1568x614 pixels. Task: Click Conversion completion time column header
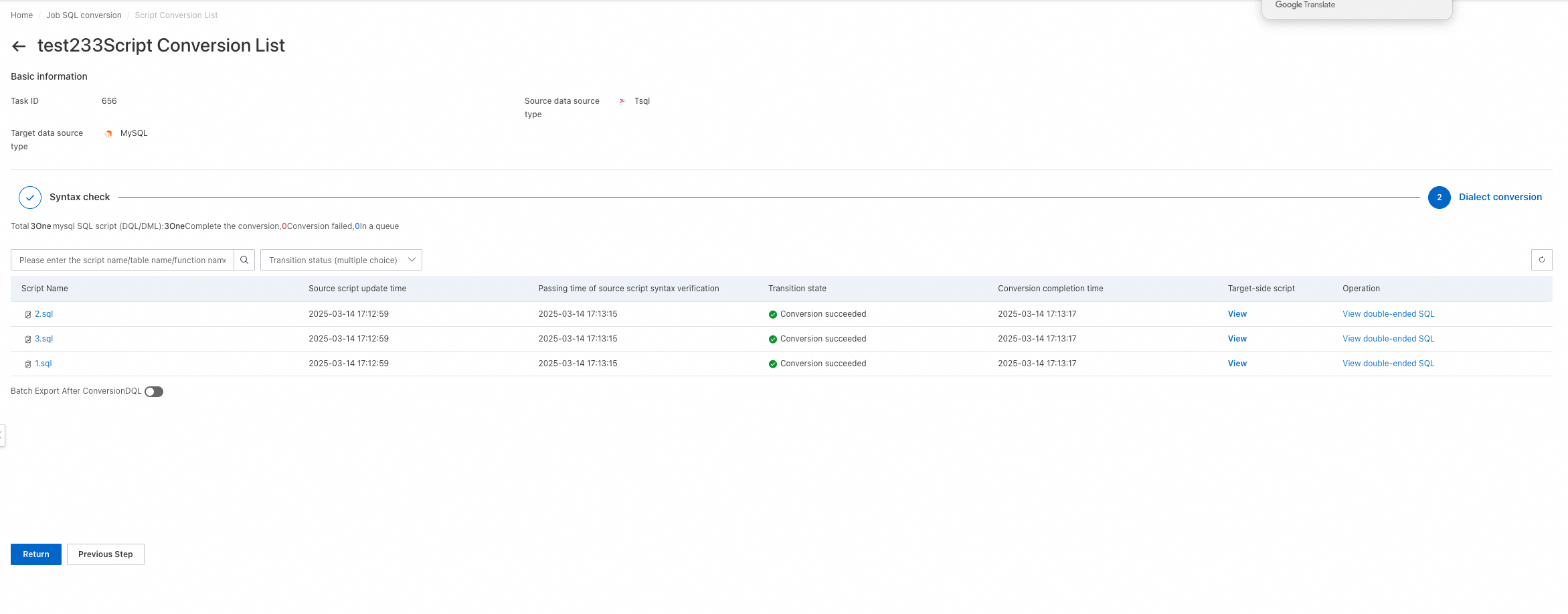click(1051, 289)
